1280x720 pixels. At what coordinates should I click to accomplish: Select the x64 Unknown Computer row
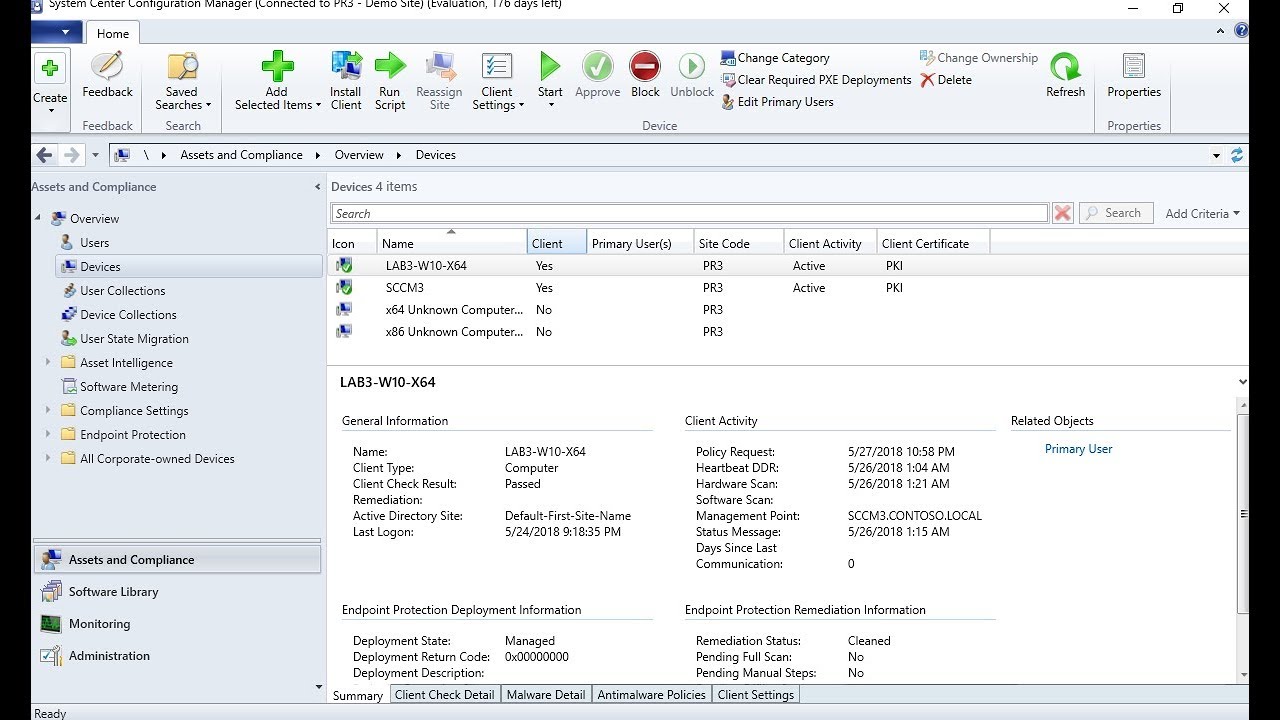pos(788,309)
